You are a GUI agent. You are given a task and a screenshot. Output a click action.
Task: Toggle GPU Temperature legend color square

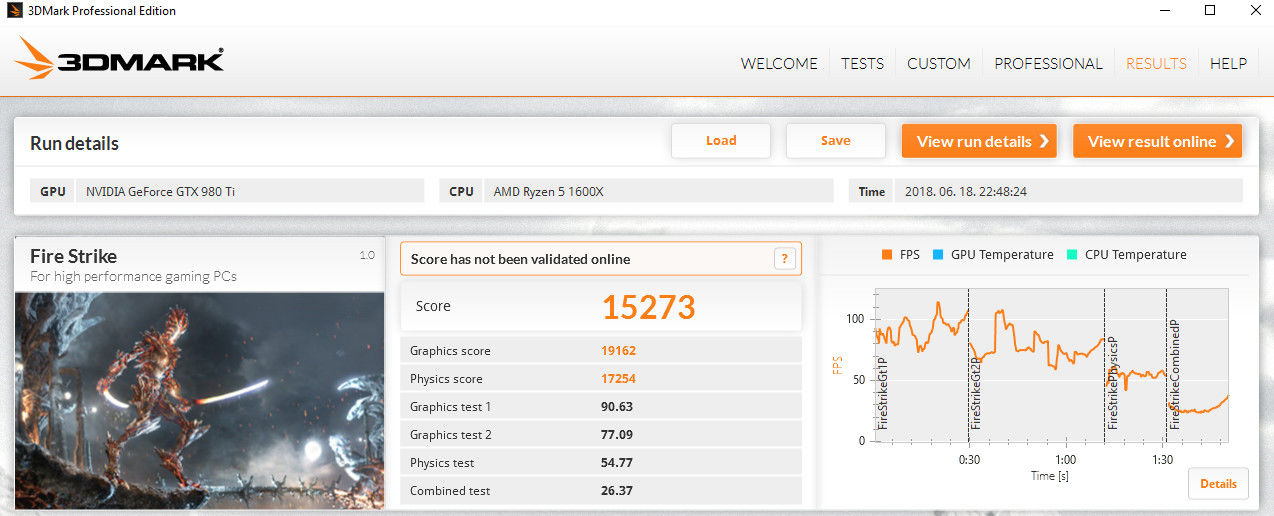tap(937, 255)
